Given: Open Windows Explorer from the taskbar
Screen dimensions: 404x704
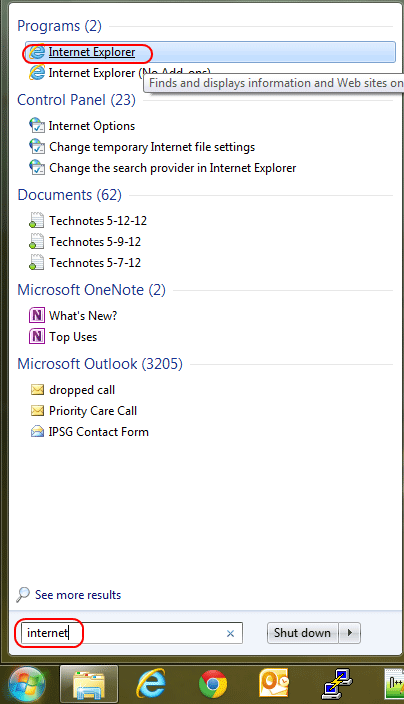Looking at the screenshot, I should click(89, 685).
